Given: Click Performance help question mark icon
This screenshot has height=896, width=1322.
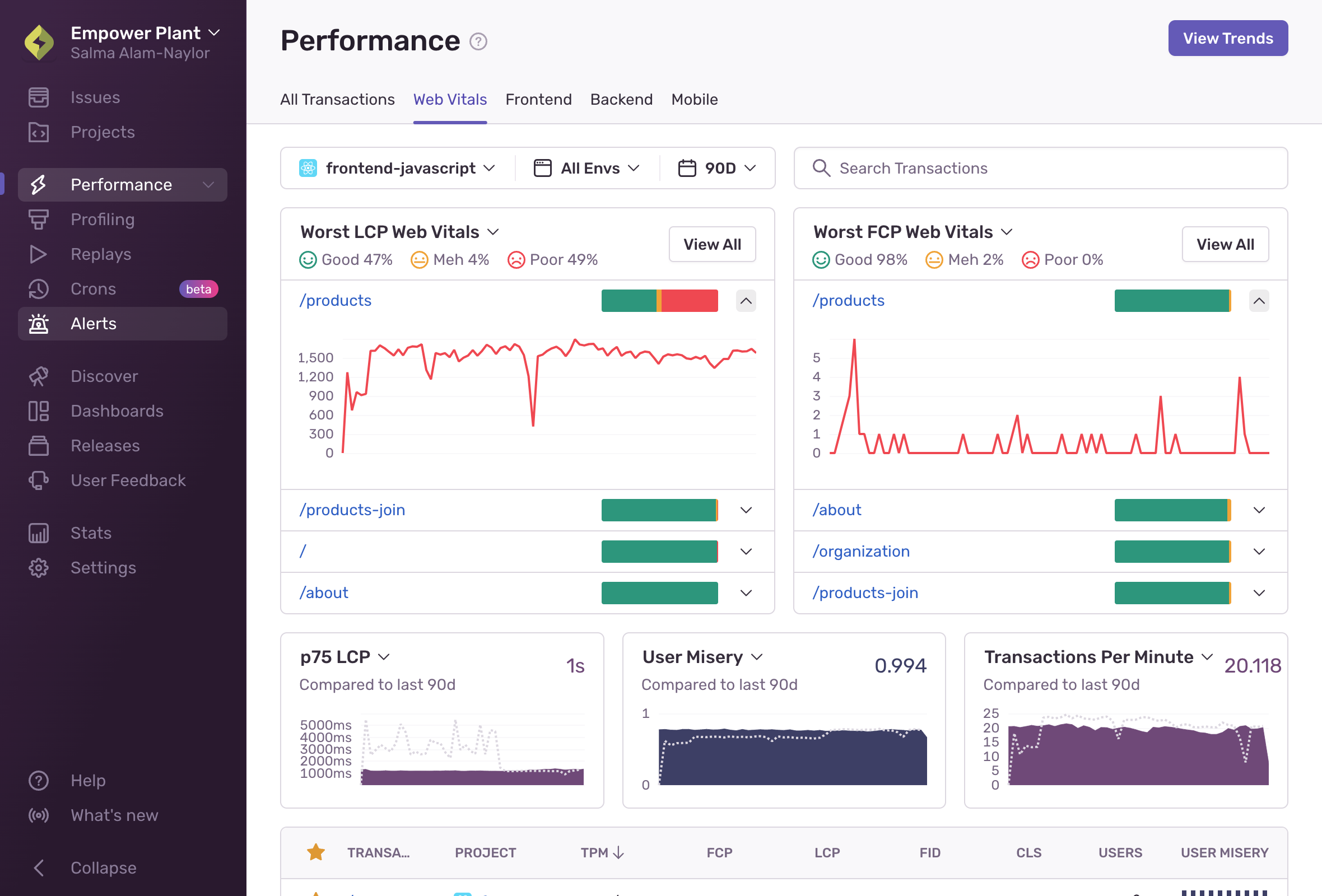Looking at the screenshot, I should coord(478,41).
